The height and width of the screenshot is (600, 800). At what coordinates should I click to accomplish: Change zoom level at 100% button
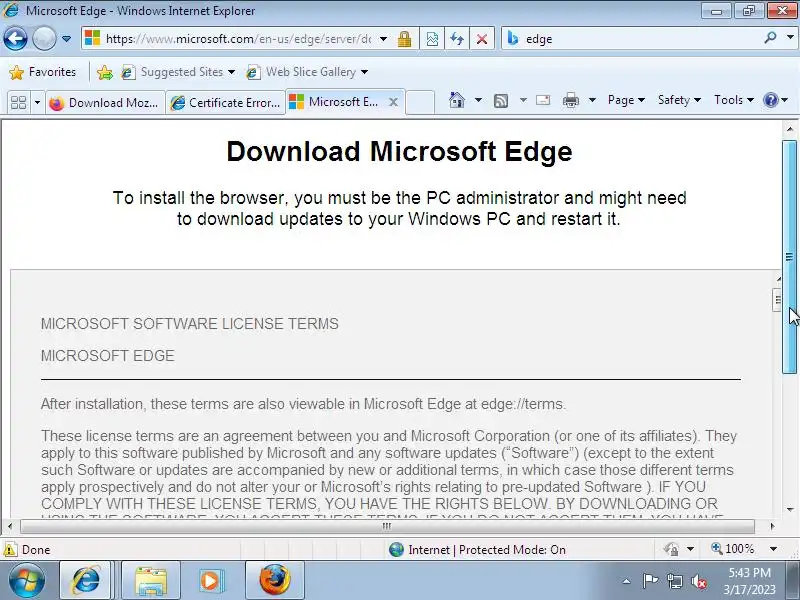click(733, 549)
